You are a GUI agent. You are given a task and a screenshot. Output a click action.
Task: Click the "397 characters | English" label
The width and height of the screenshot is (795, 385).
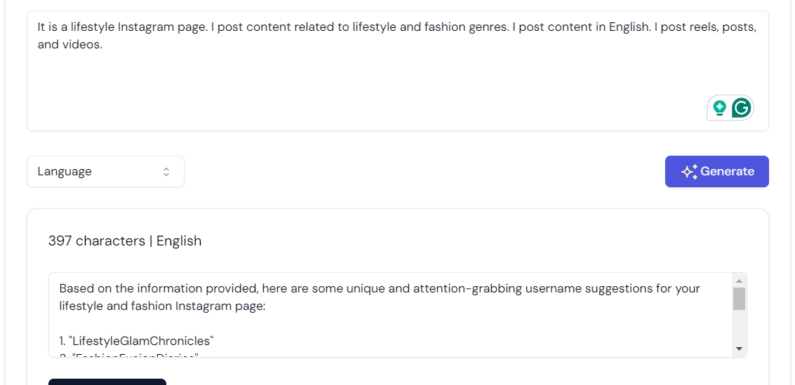125,240
